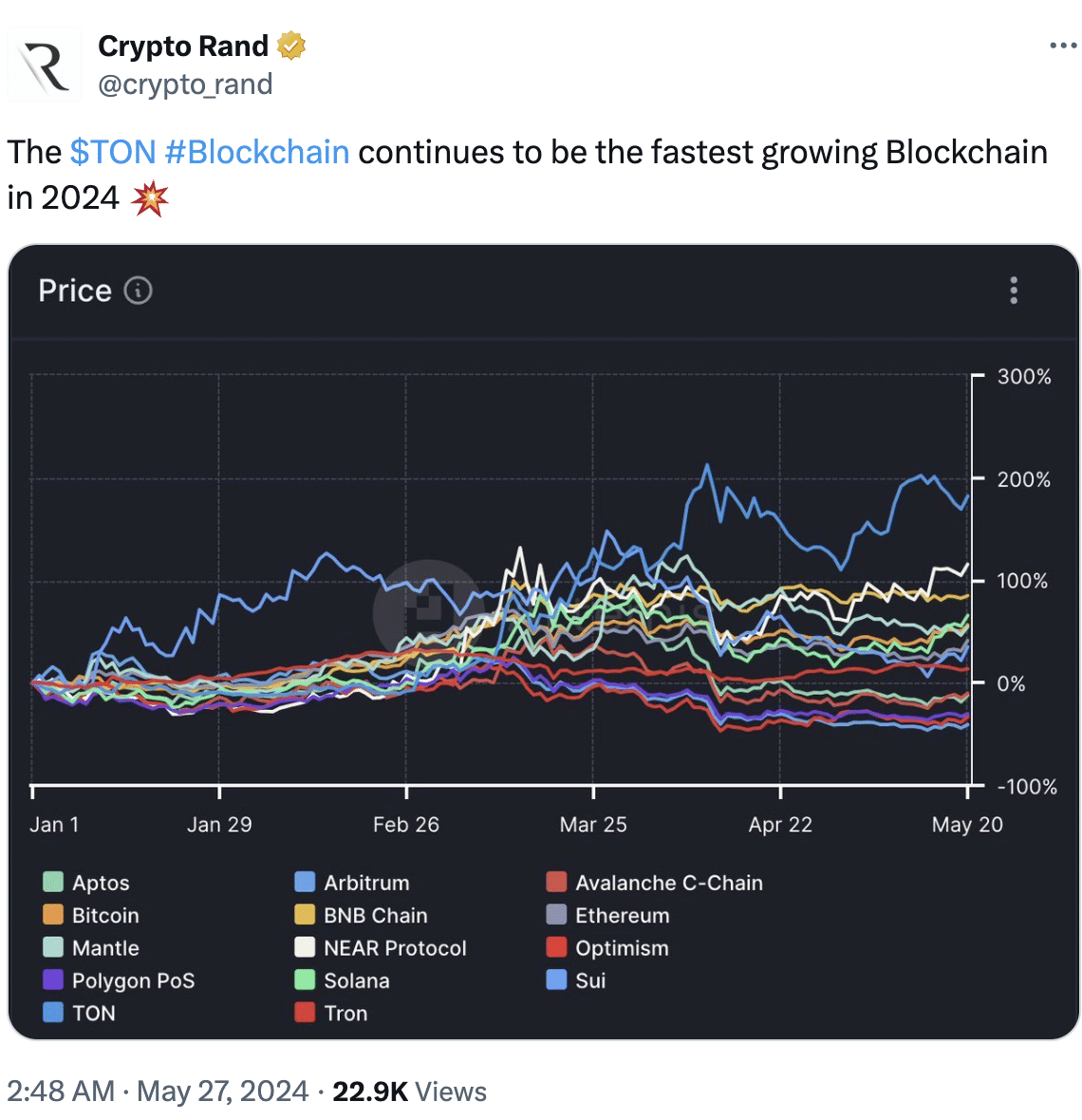Click the Price info circle icon
This screenshot has width=1082, height=1120.
139,290
